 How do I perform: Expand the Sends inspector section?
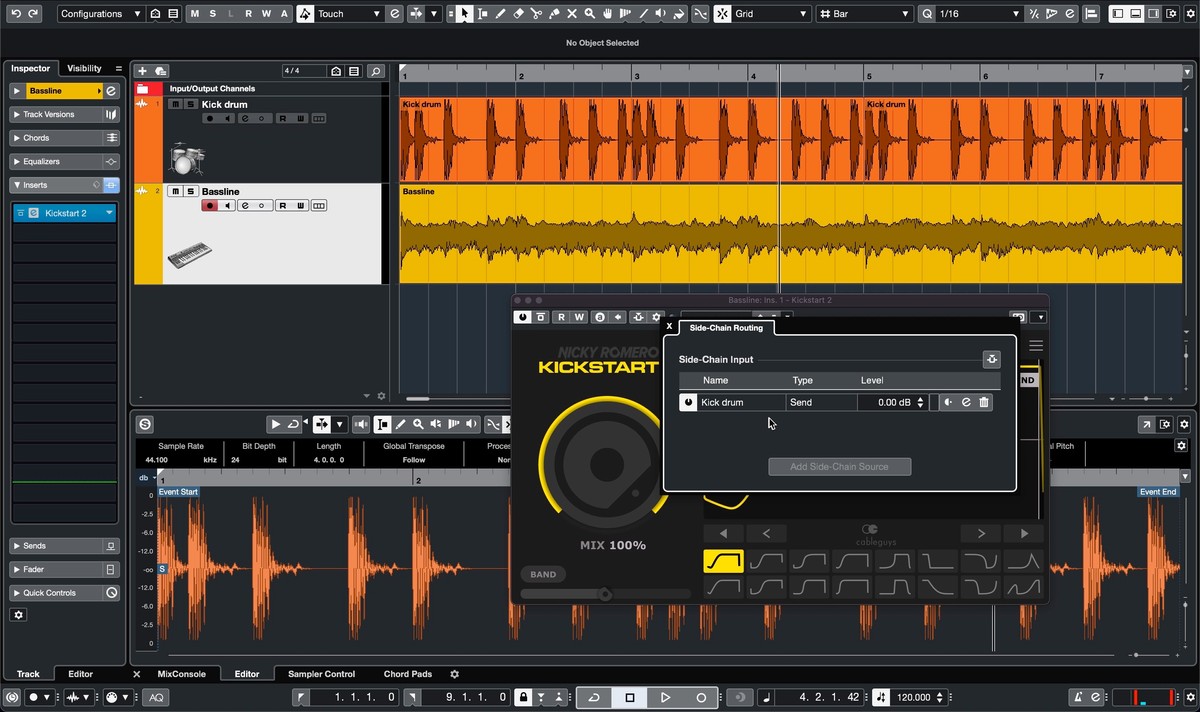35,546
